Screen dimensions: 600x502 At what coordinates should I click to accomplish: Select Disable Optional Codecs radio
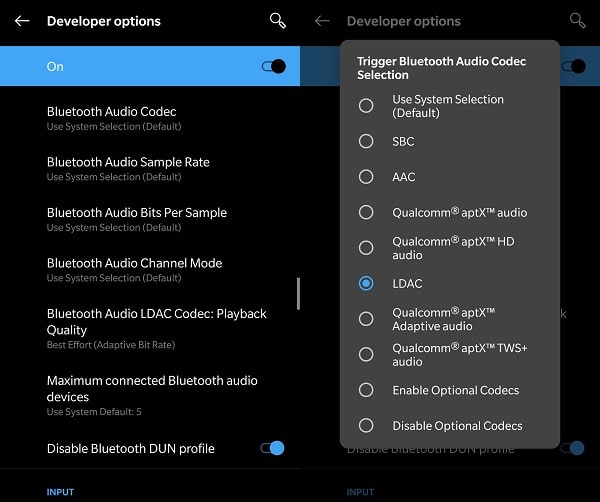point(366,425)
